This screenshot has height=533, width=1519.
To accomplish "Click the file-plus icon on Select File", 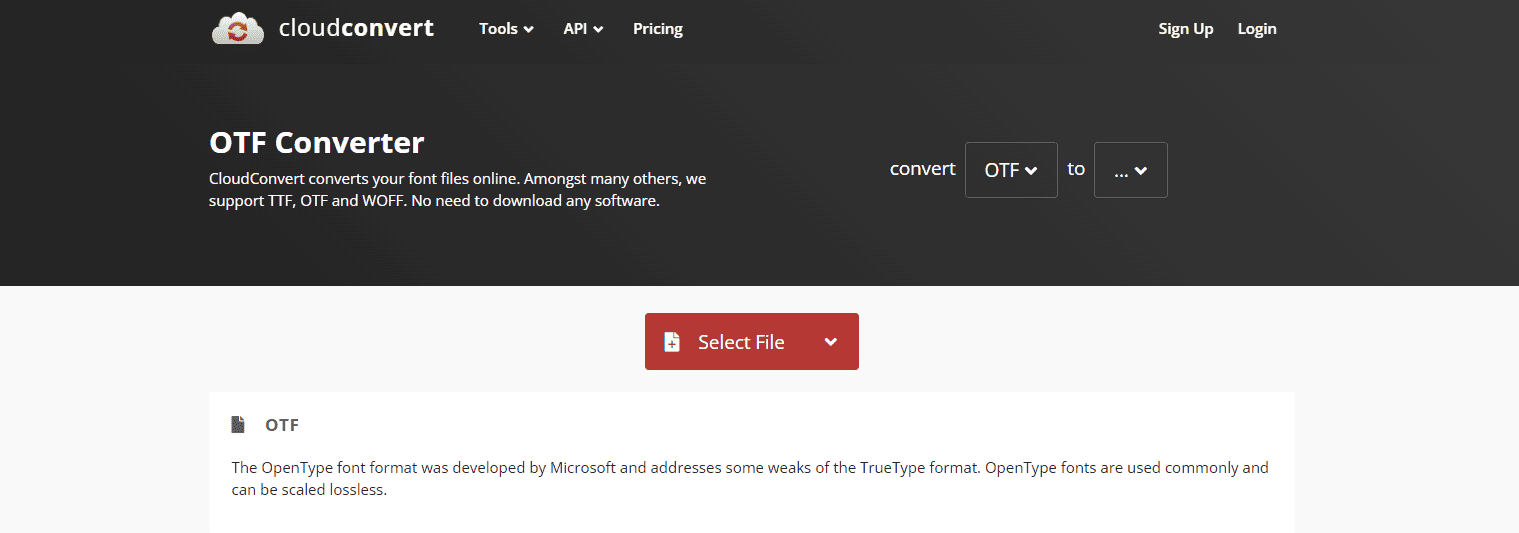I will point(672,342).
